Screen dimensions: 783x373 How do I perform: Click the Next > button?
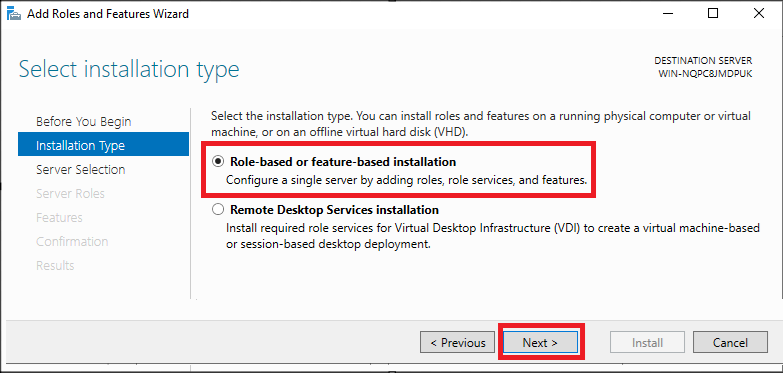[x=540, y=343]
